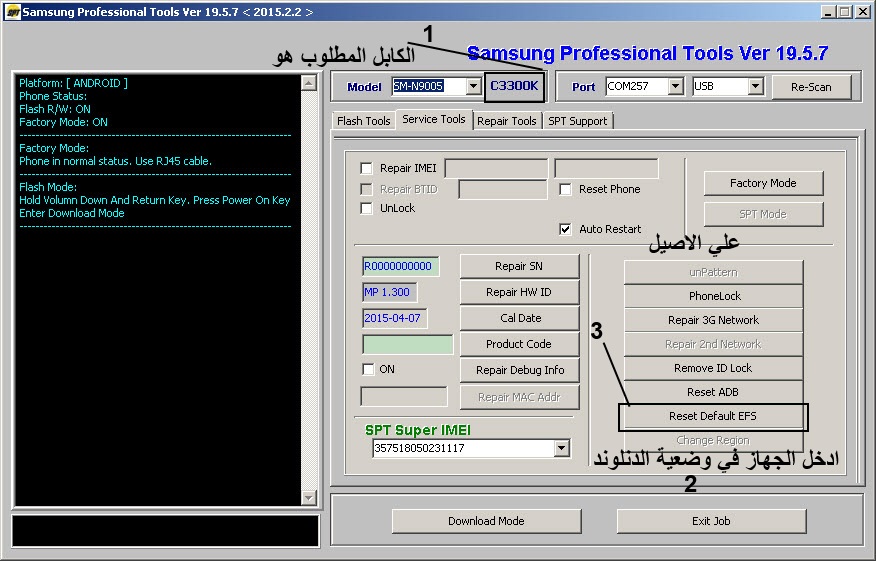Click the black status box below log
The image size is (876, 561).
[165, 530]
